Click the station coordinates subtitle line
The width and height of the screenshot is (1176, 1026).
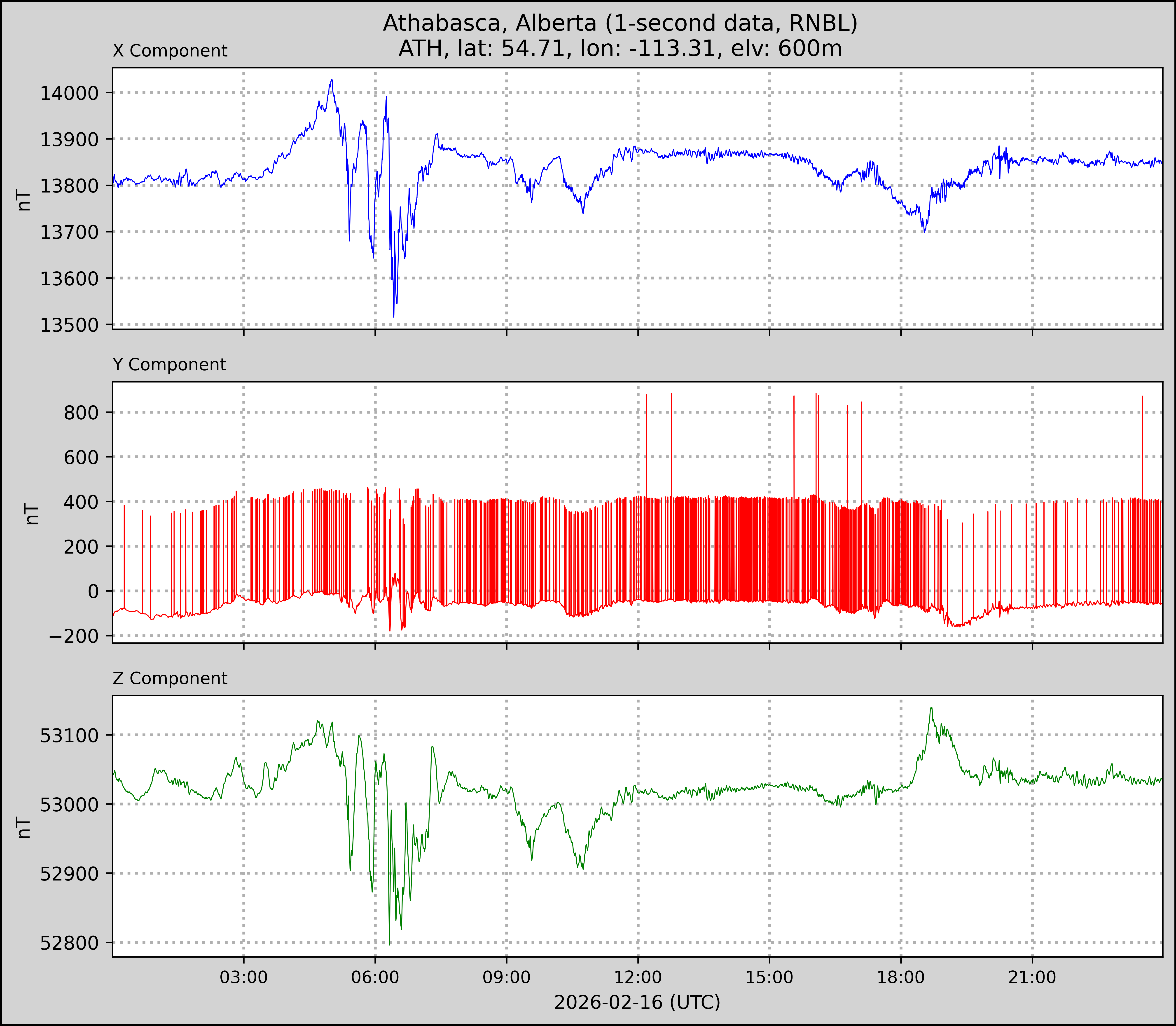point(620,49)
